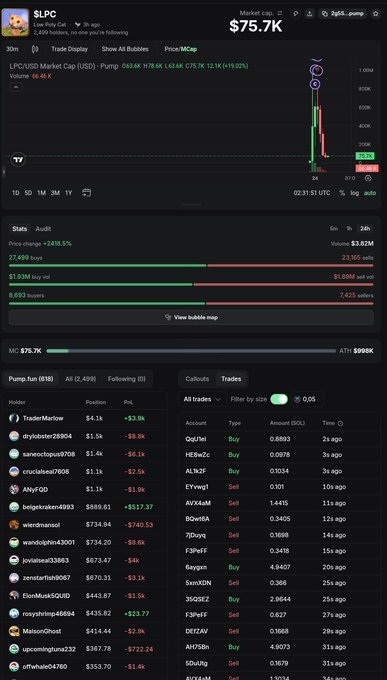The image size is (387, 680).
Task: Select the 24h stats timeframe
Action: (x=365, y=229)
